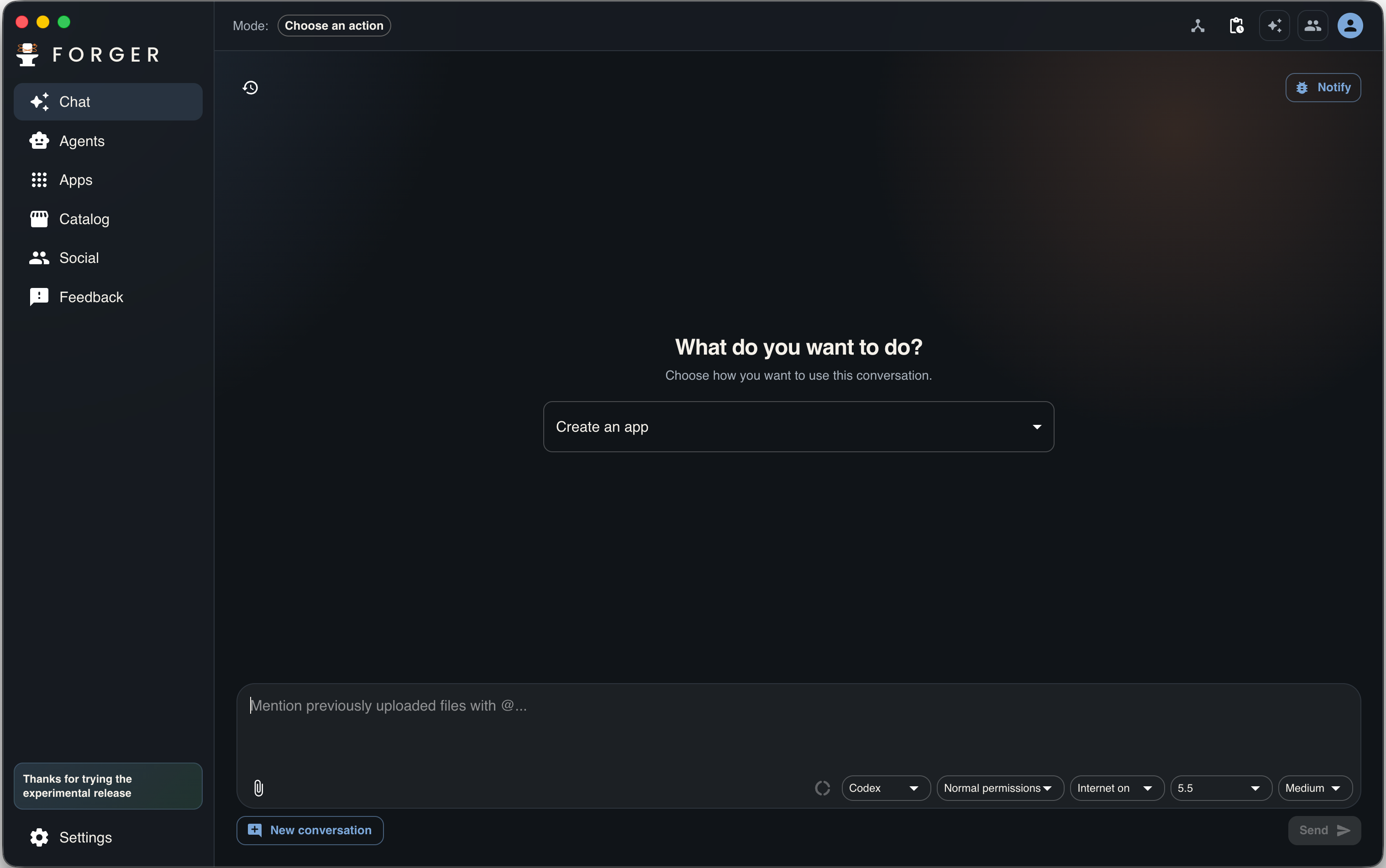Start a New conversation
Image resolution: width=1386 pixels, height=868 pixels.
tap(310, 830)
